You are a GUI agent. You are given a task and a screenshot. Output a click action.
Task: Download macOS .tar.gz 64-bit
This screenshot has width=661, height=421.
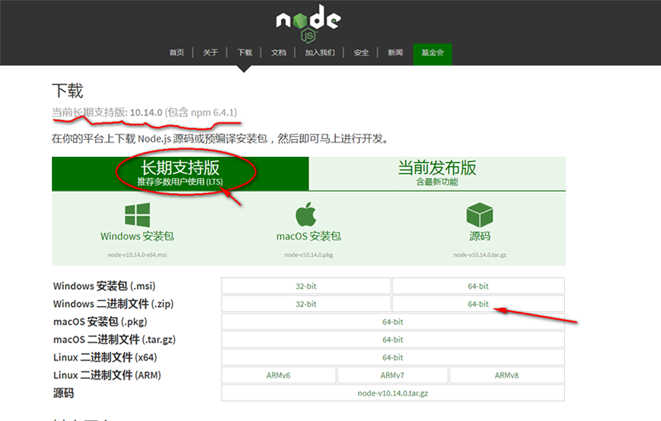coord(393,340)
